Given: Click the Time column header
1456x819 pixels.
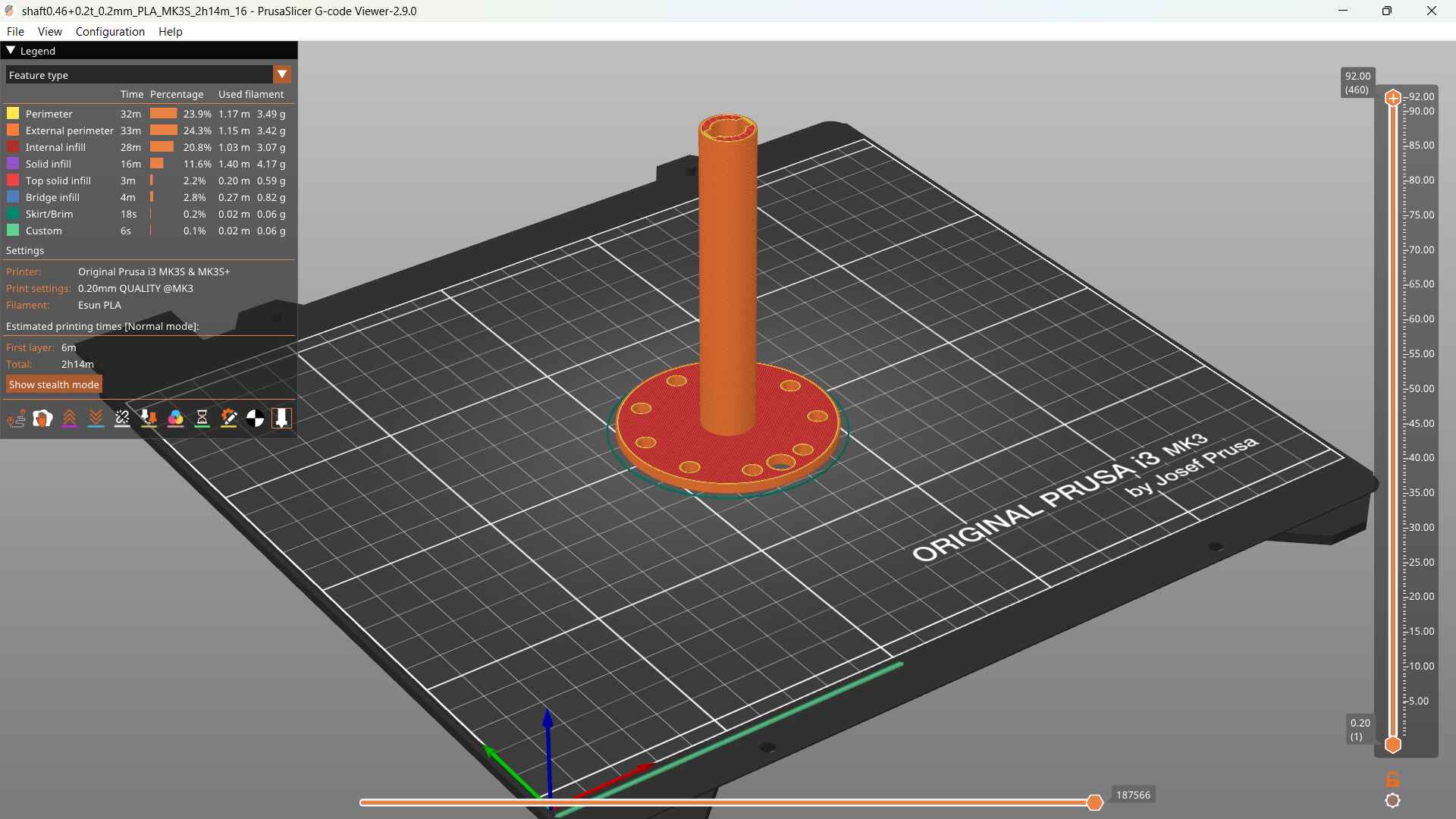Looking at the screenshot, I should [132, 94].
